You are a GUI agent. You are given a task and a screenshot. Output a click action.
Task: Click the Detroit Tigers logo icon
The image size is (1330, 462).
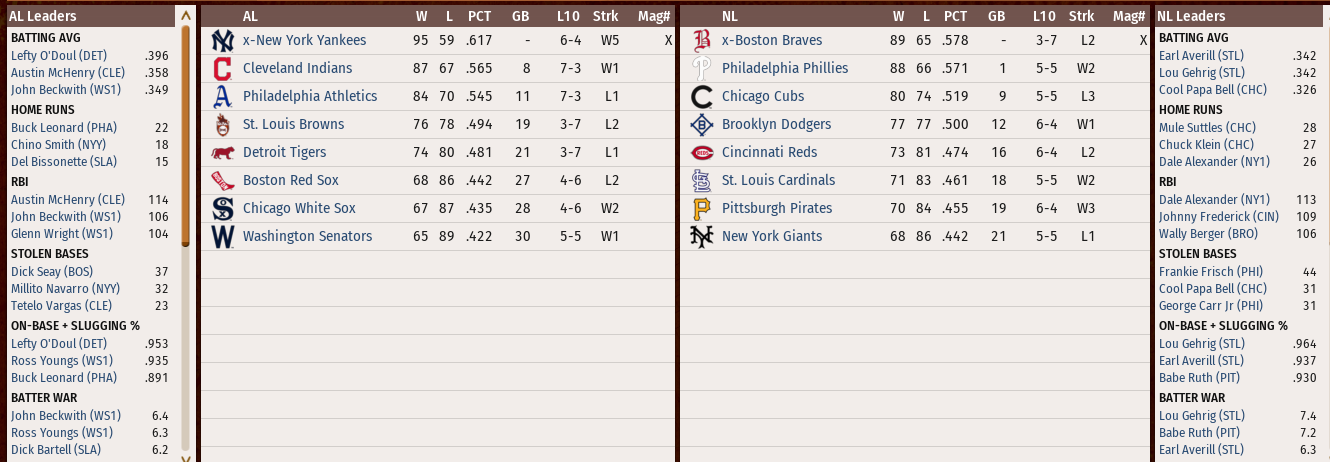coord(222,153)
